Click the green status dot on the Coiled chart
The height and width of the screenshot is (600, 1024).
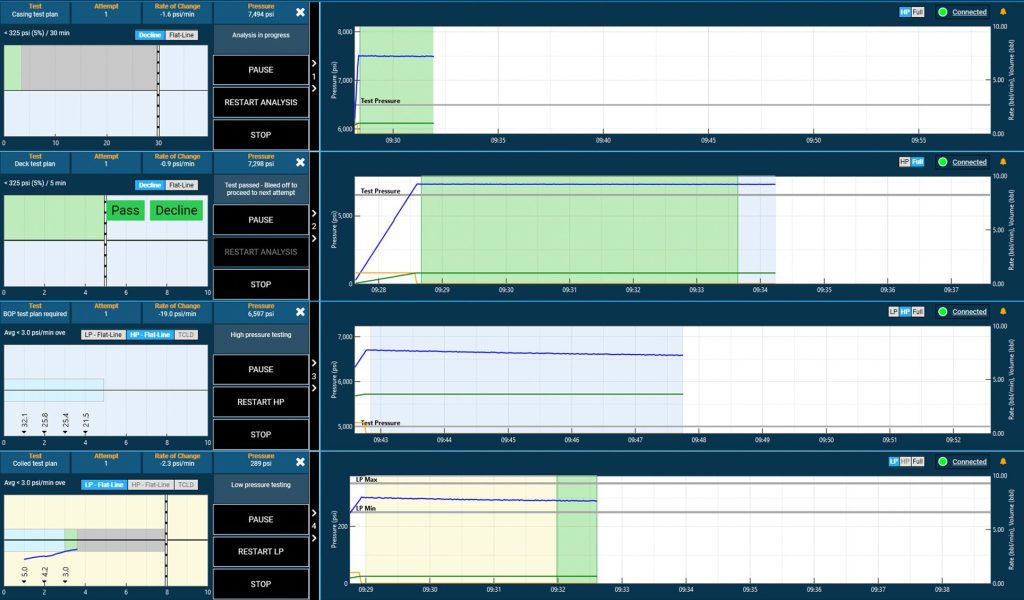[x=942, y=462]
